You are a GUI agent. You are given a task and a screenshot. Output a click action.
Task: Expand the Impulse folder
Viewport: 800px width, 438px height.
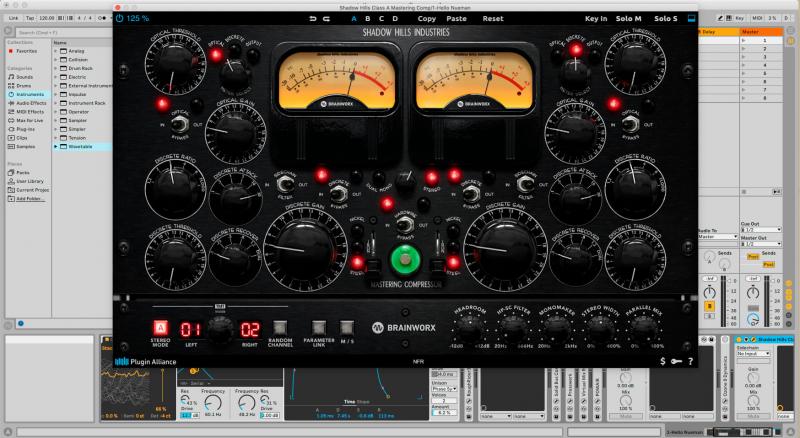[56, 94]
